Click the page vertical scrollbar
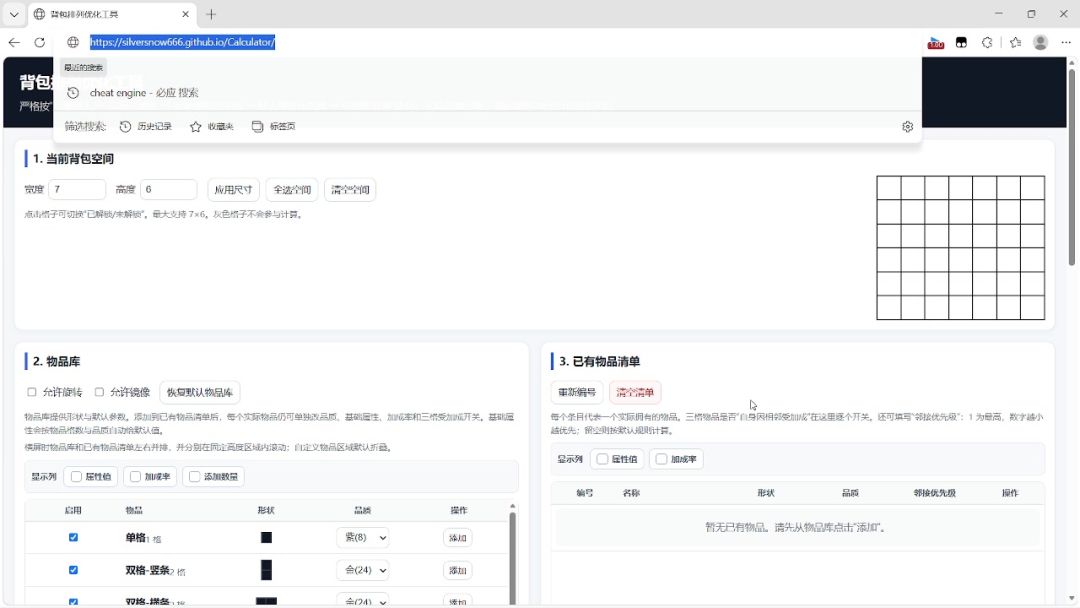Image resolution: width=1080 pixels, height=608 pixels. [x=1071, y=165]
